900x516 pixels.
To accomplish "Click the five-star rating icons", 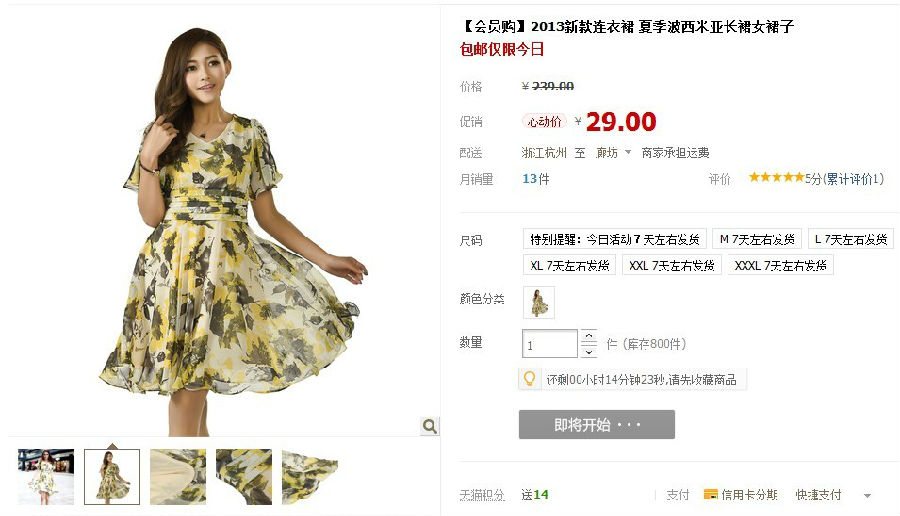I will tap(776, 177).
